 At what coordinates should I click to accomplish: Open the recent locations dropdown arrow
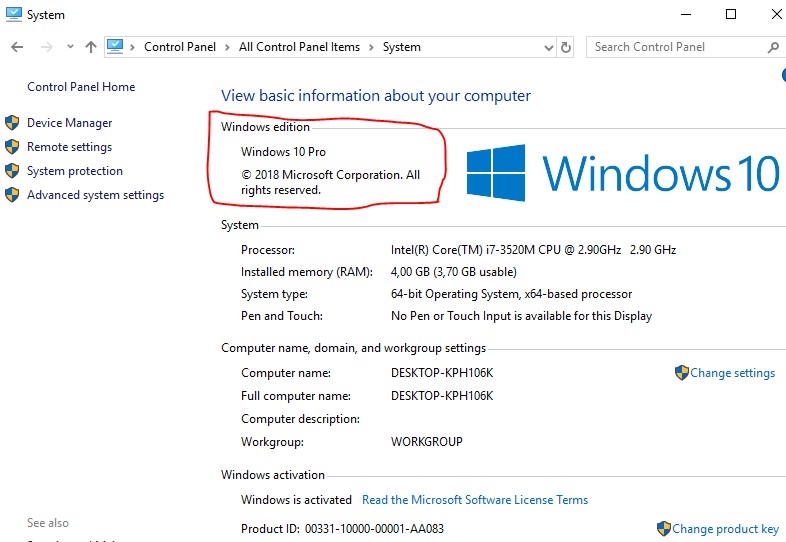pyautogui.click(x=70, y=47)
